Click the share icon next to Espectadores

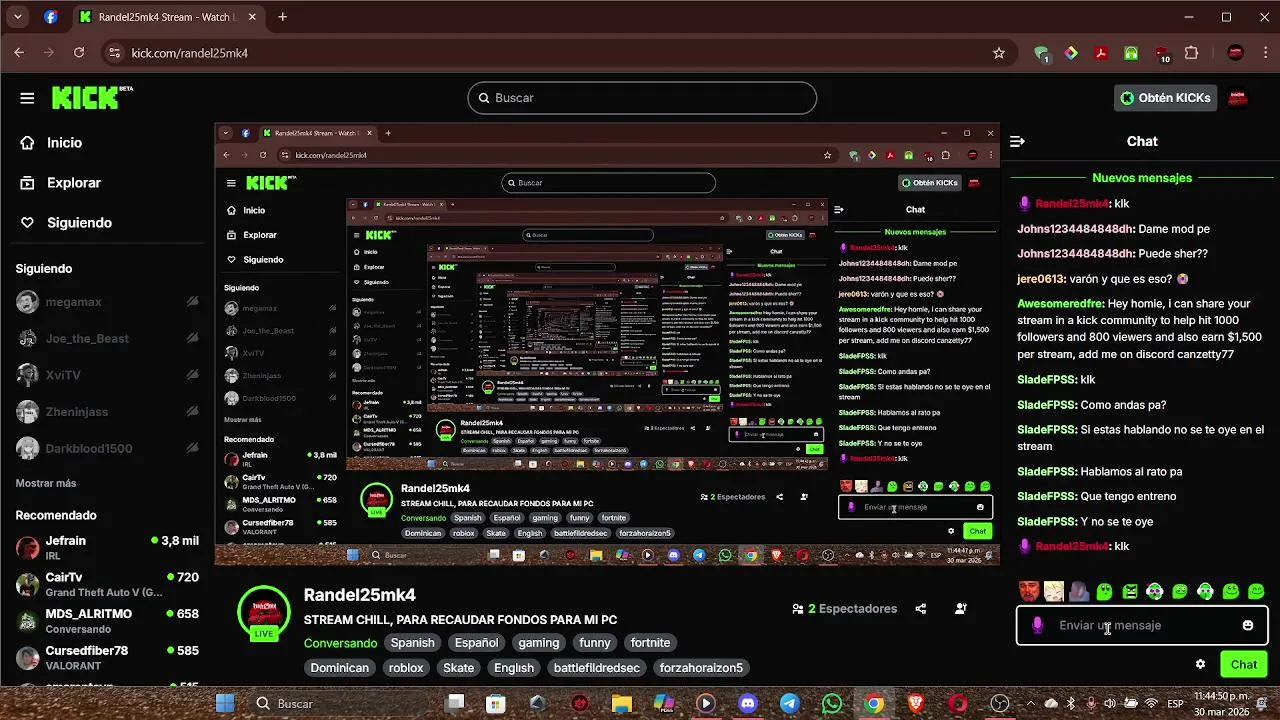[921, 609]
